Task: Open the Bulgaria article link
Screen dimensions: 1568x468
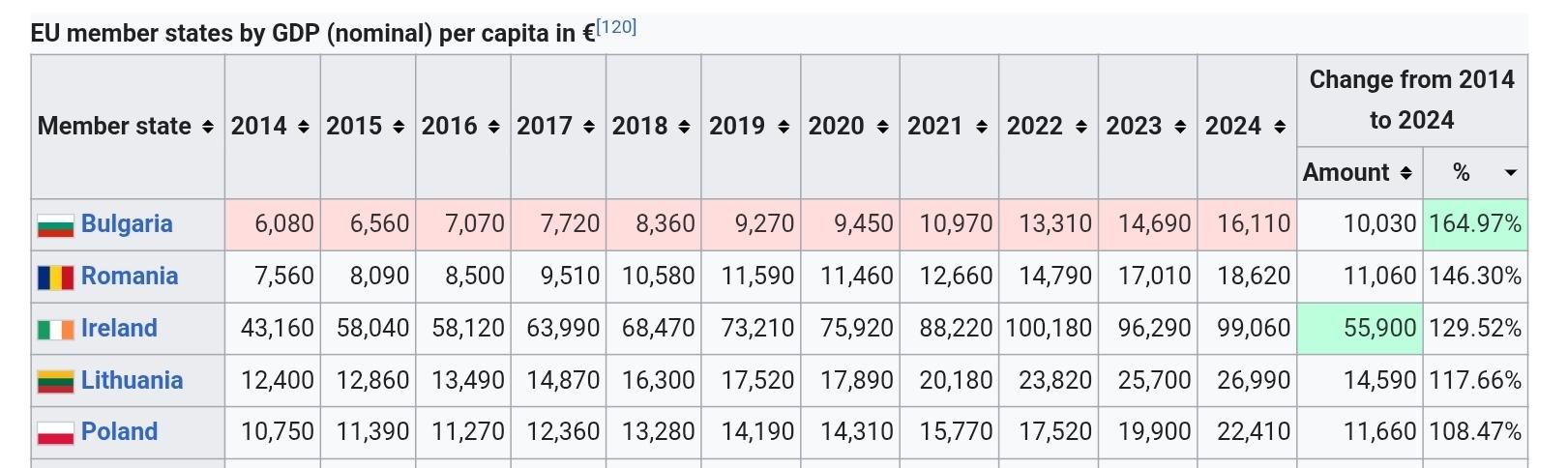Action: [127, 223]
